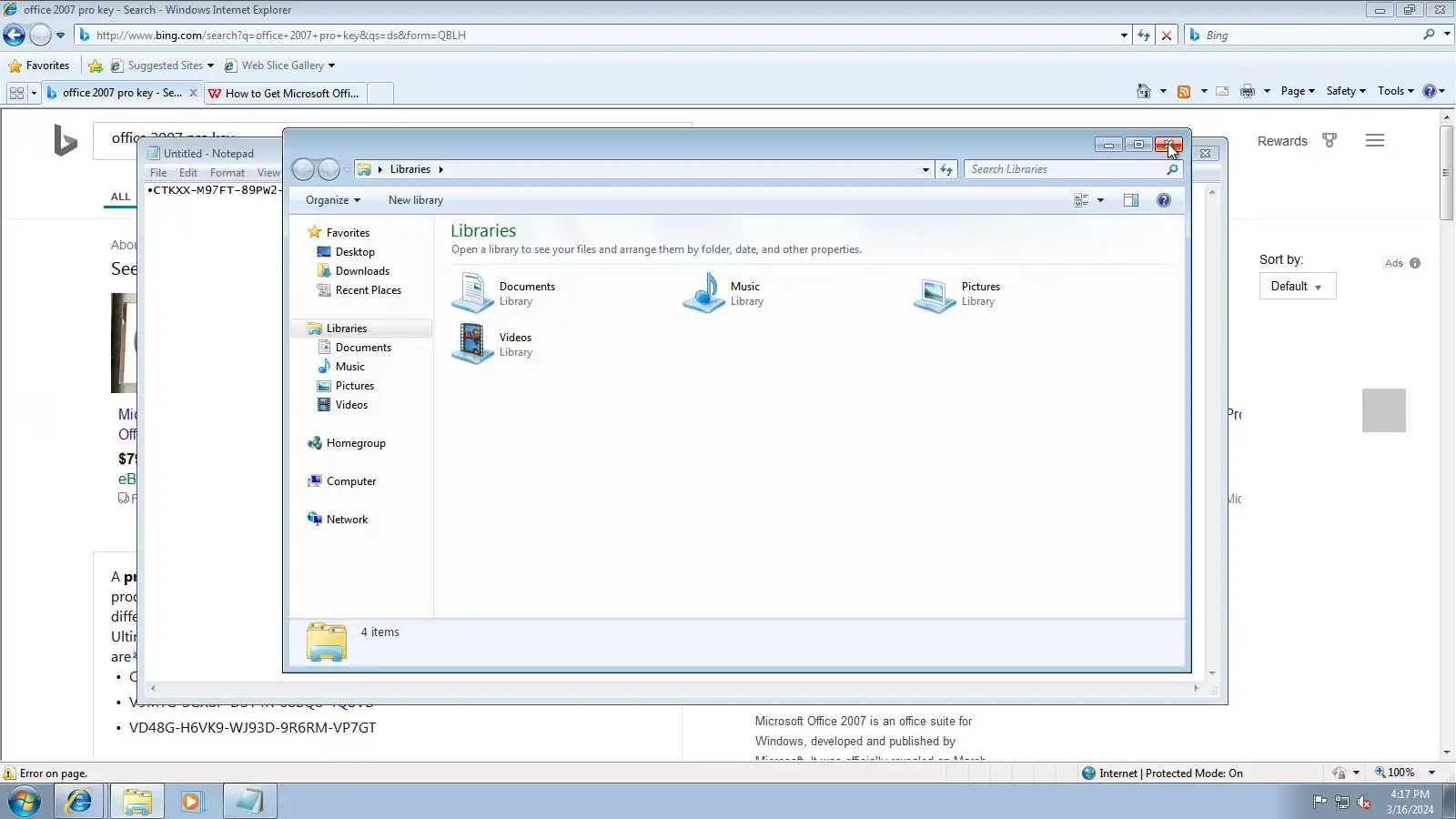The height and width of the screenshot is (819, 1456).
Task: Print the page with printer icon
Action: tap(1248, 91)
